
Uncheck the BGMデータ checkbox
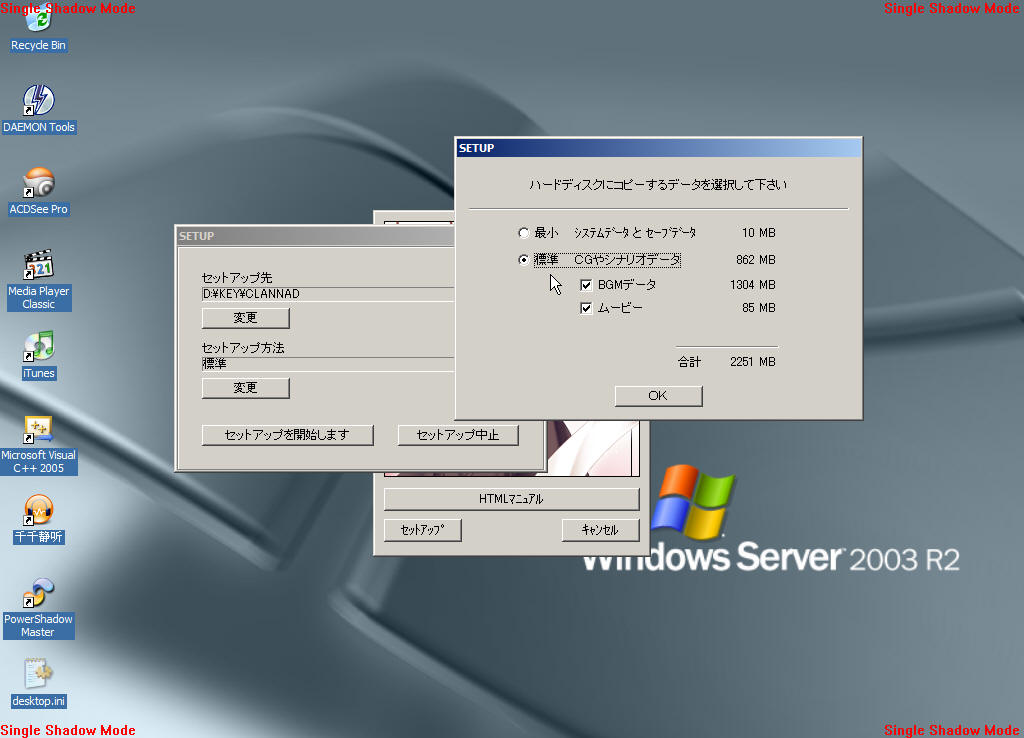click(586, 285)
